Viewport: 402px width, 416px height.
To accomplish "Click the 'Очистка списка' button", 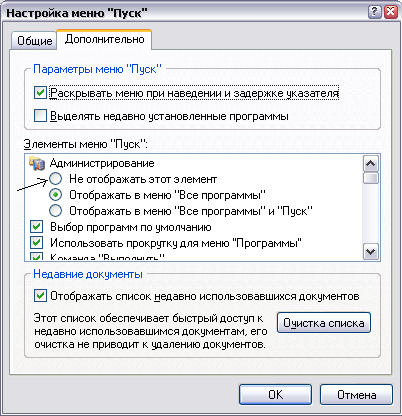I will (324, 323).
